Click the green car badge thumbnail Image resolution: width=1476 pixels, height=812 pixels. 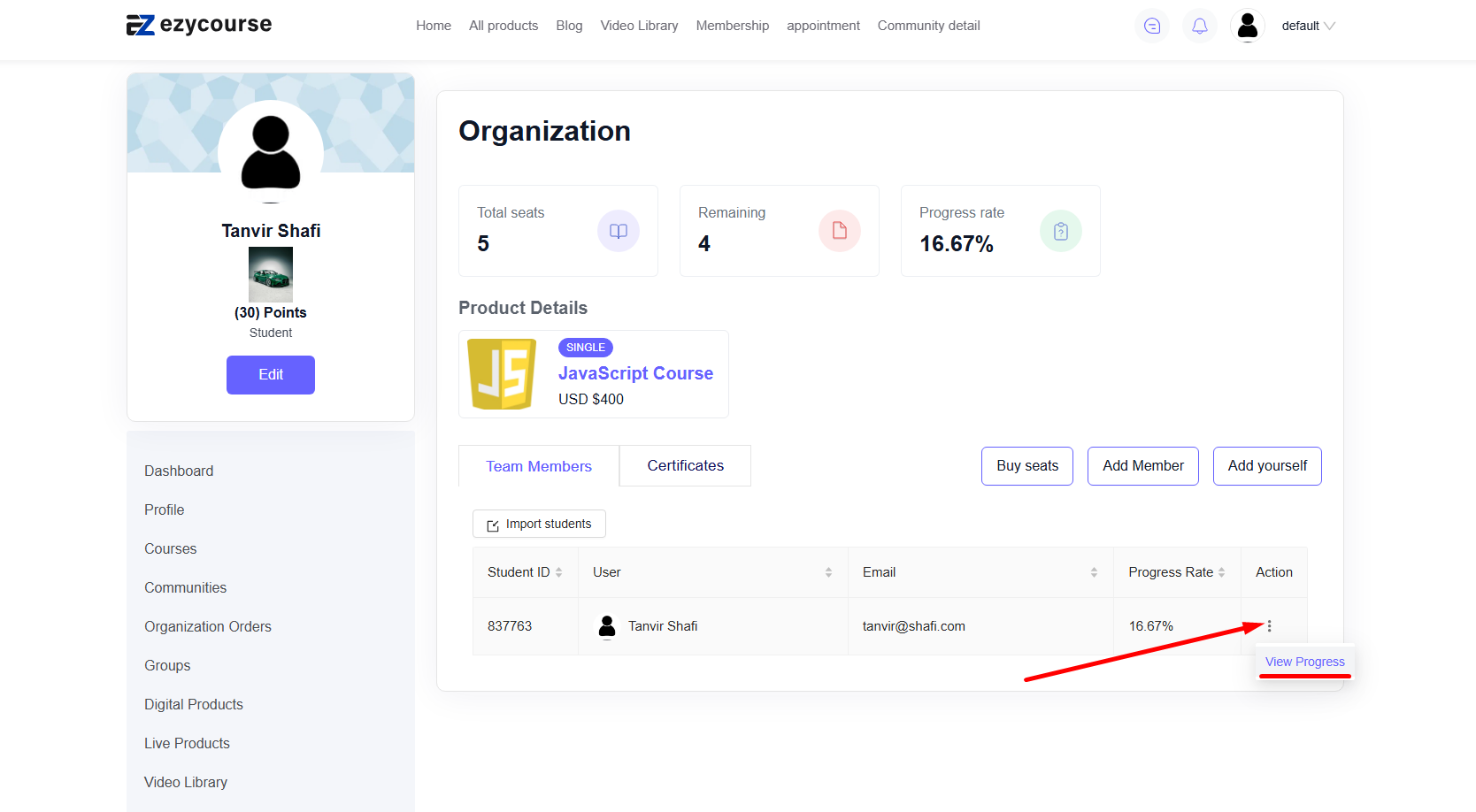tap(270, 275)
